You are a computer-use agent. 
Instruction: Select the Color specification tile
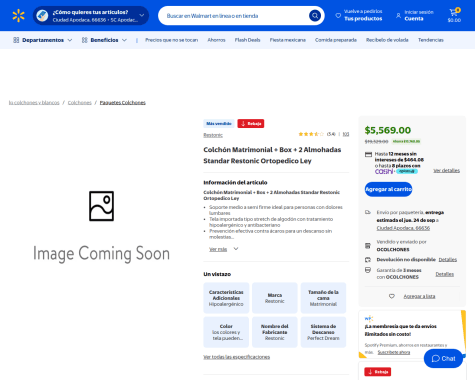(x=226, y=332)
